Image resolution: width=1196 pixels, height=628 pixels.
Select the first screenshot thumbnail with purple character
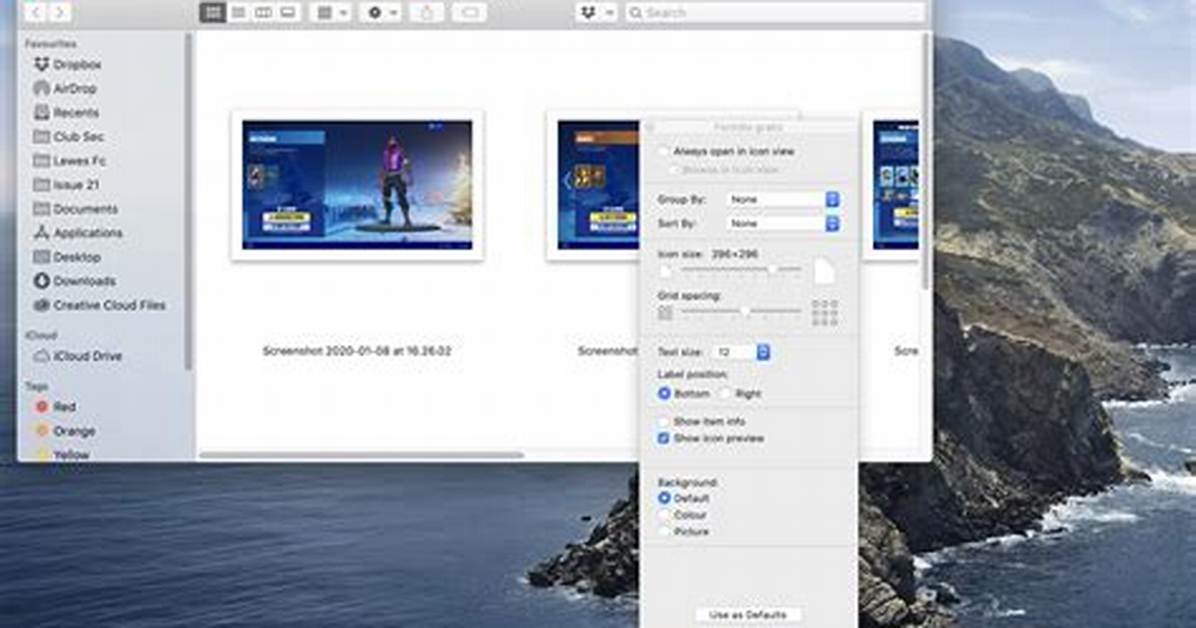coord(357,185)
